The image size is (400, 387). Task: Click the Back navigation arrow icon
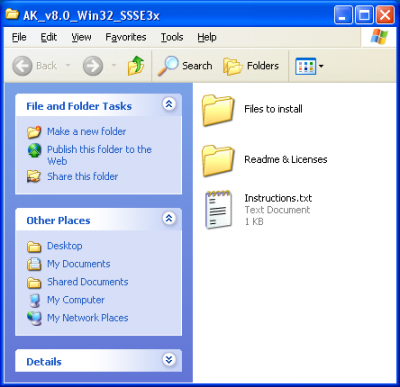(x=22, y=66)
